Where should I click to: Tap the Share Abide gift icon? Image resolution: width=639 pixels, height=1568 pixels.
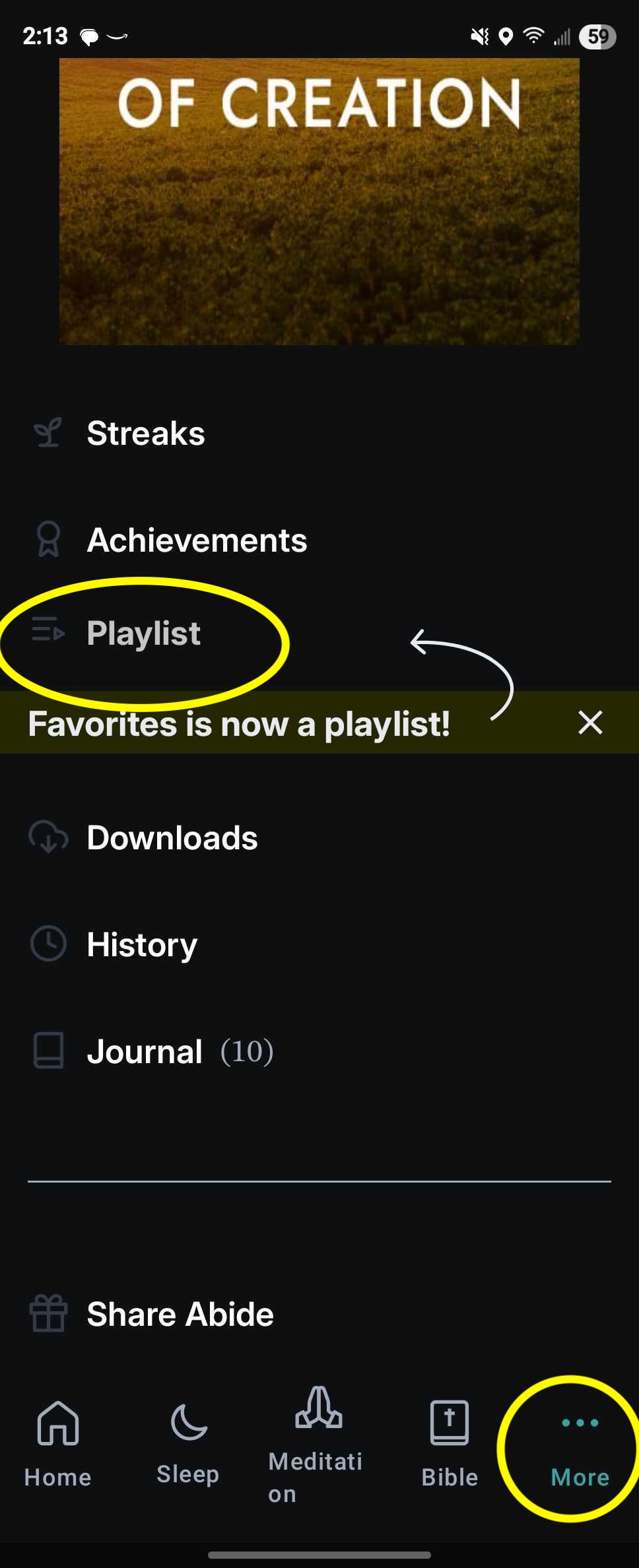[48, 1313]
